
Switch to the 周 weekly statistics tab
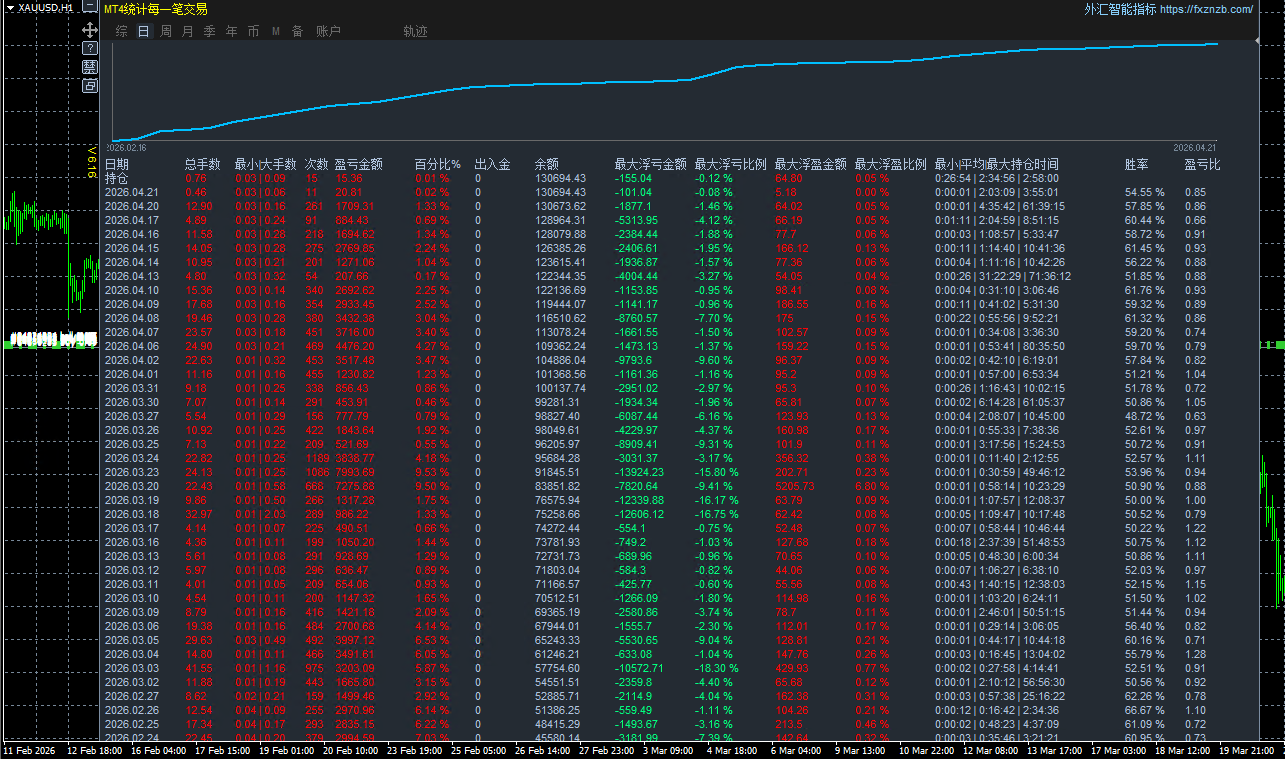165,32
